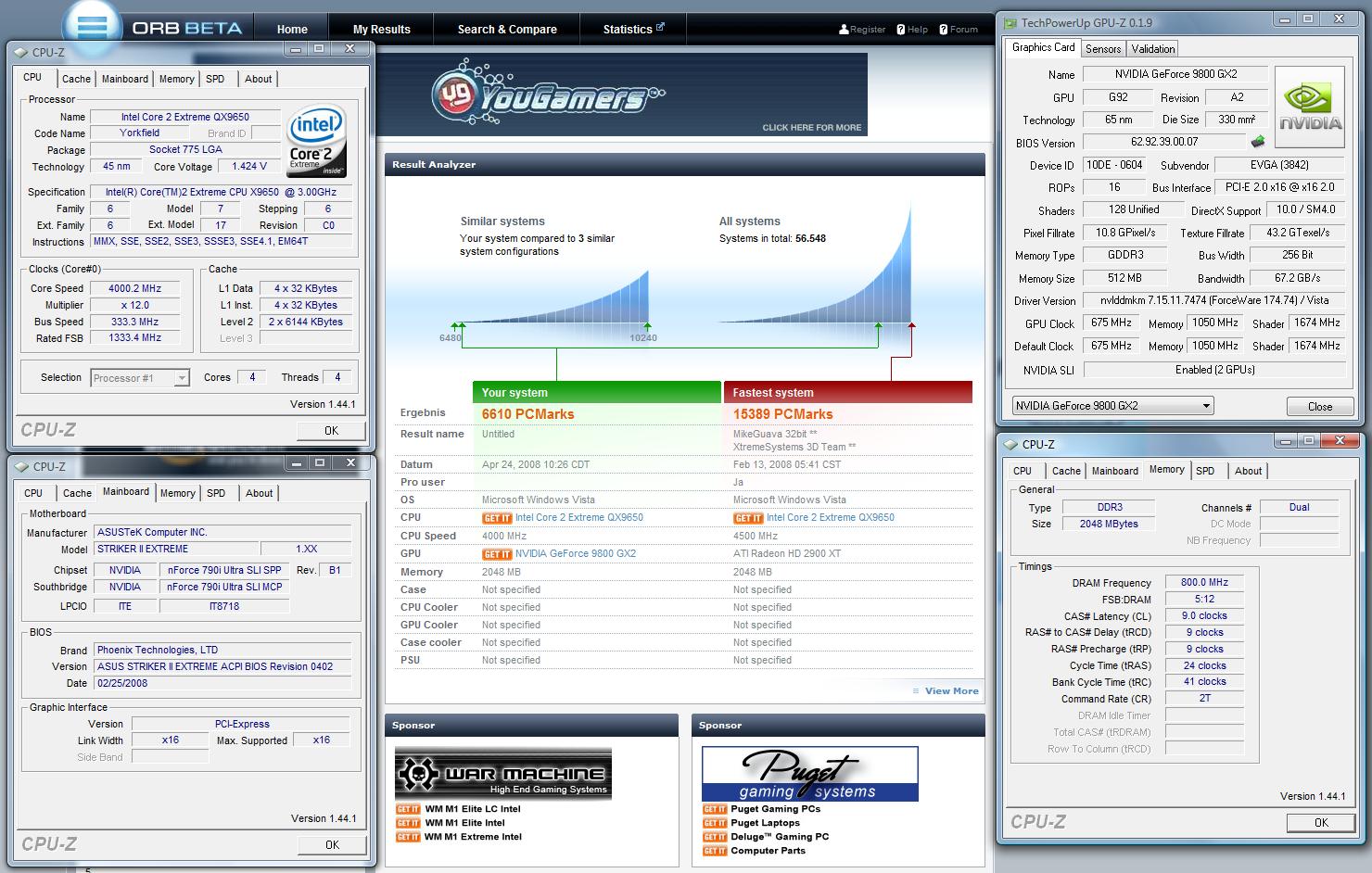The height and width of the screenshot is (873, 1372).
Task: Open the Home menu in ORB
Action: [292, 30]
